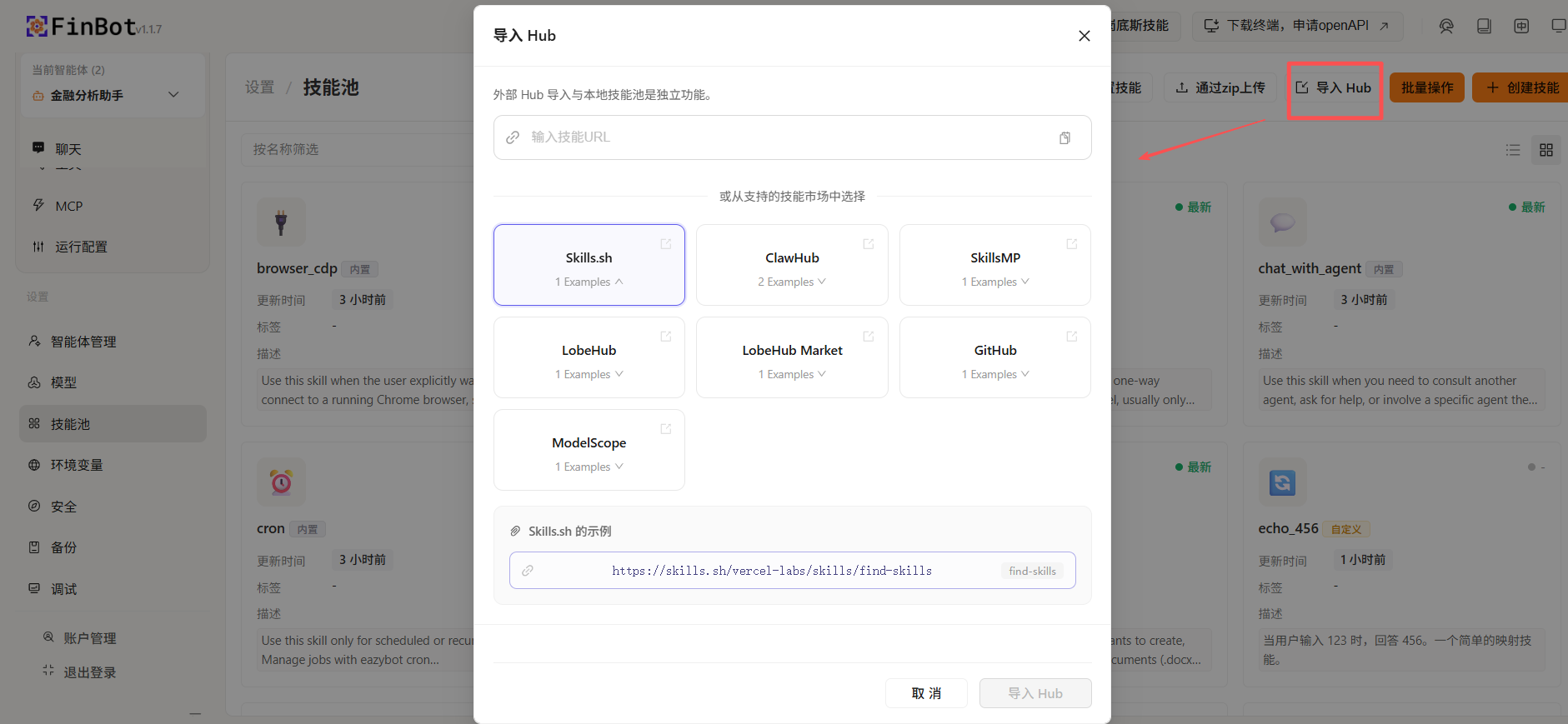Click 取消 button in dialog
The image size is (1568, 724).
click(926, 693)
